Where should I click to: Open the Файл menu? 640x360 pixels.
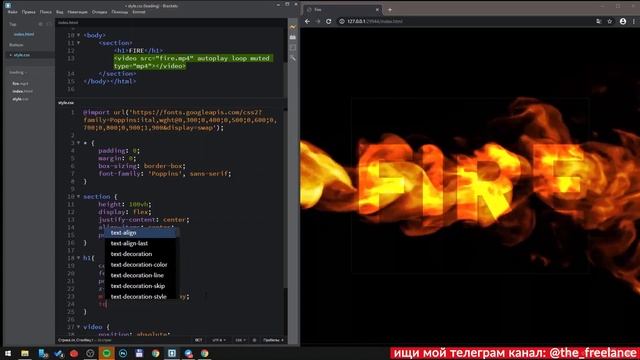click(x=13, y=12)
